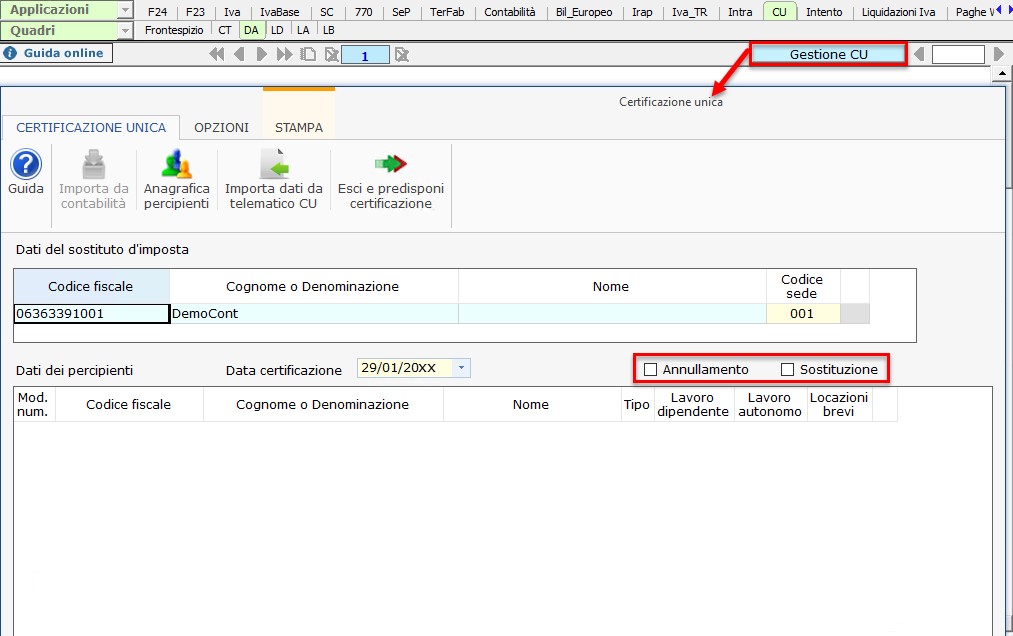Click the Mod. num. column header
The width and height of the screenshot is (1013, 636).
pos(34,405)
